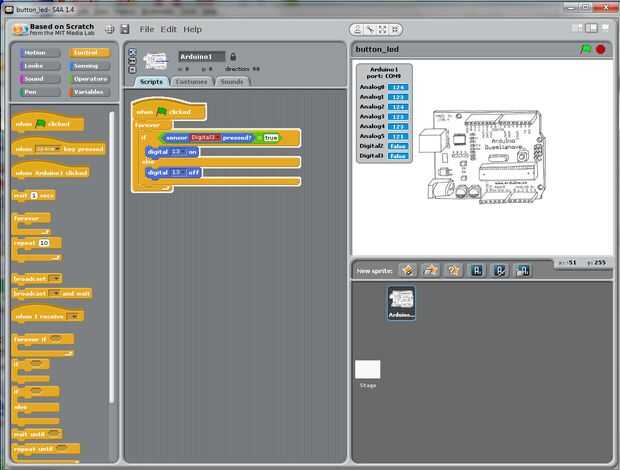The height and width of the screenshot is (470, 620).
Task: Select the Operators block category
Action: [x=89, y=79]
